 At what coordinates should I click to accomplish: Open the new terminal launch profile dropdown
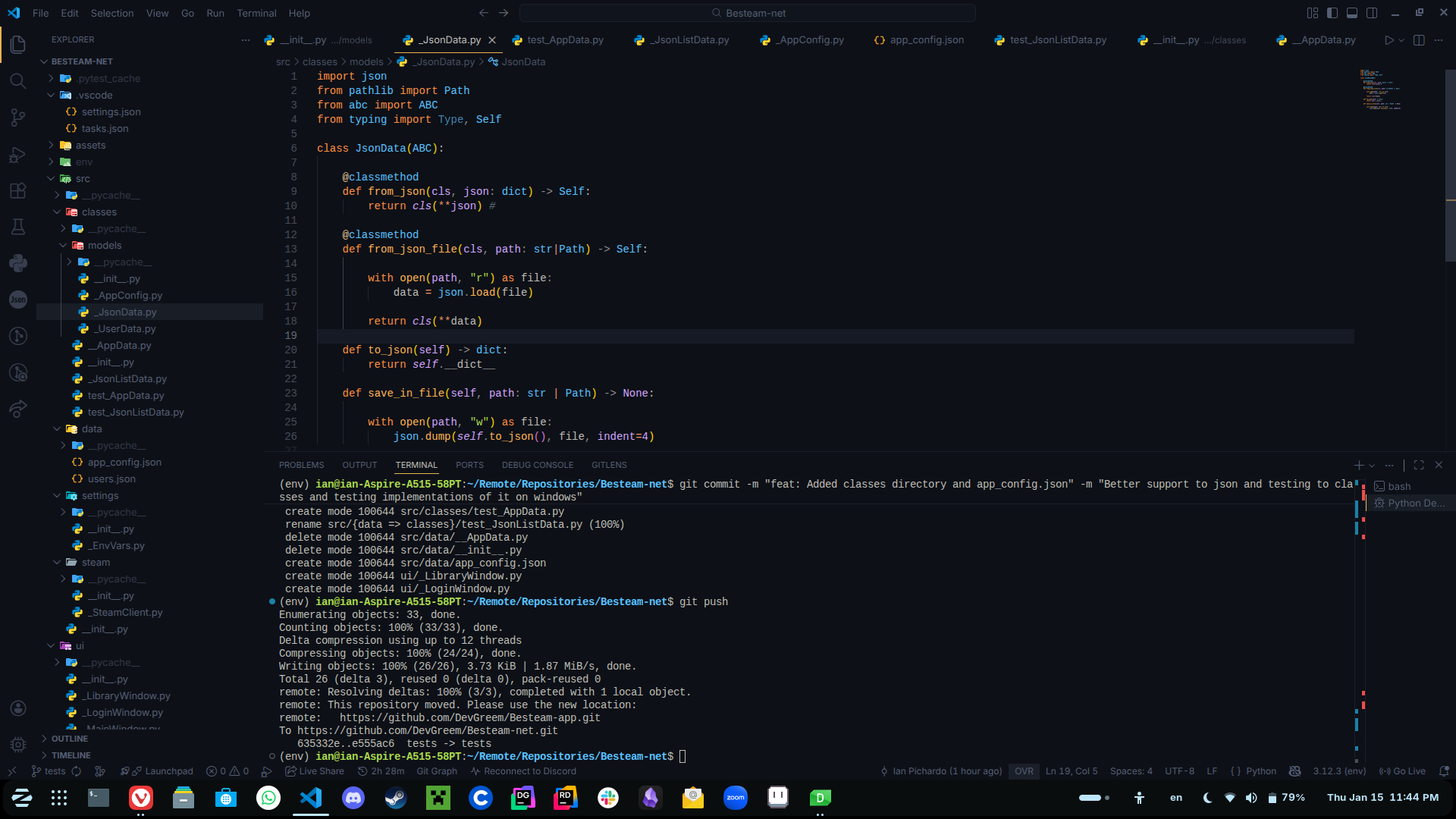(1372, 466)
